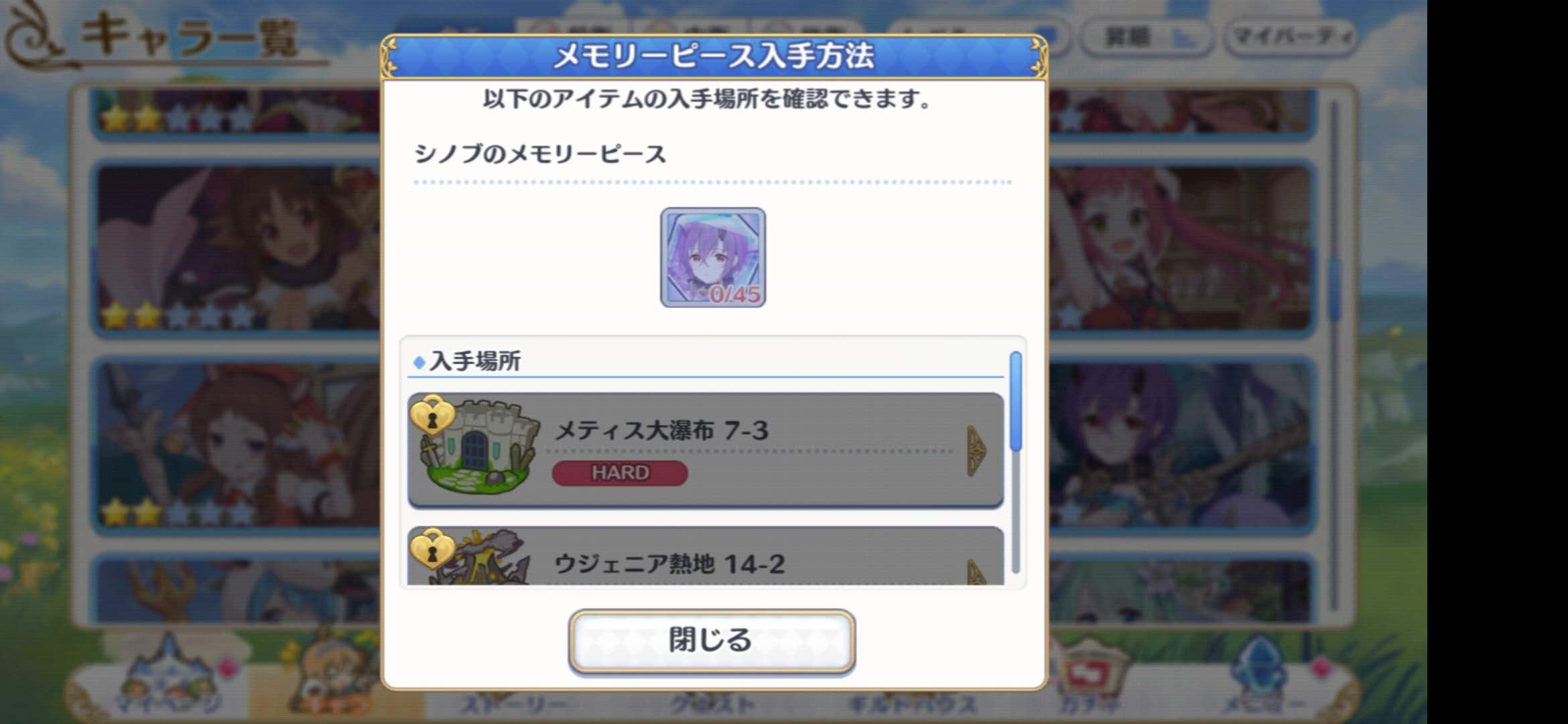This screenshot has height=724, width=1568.
Task: Expand the メティス大瀑布 7-3 arrow
Action: (x=976, y=451)
